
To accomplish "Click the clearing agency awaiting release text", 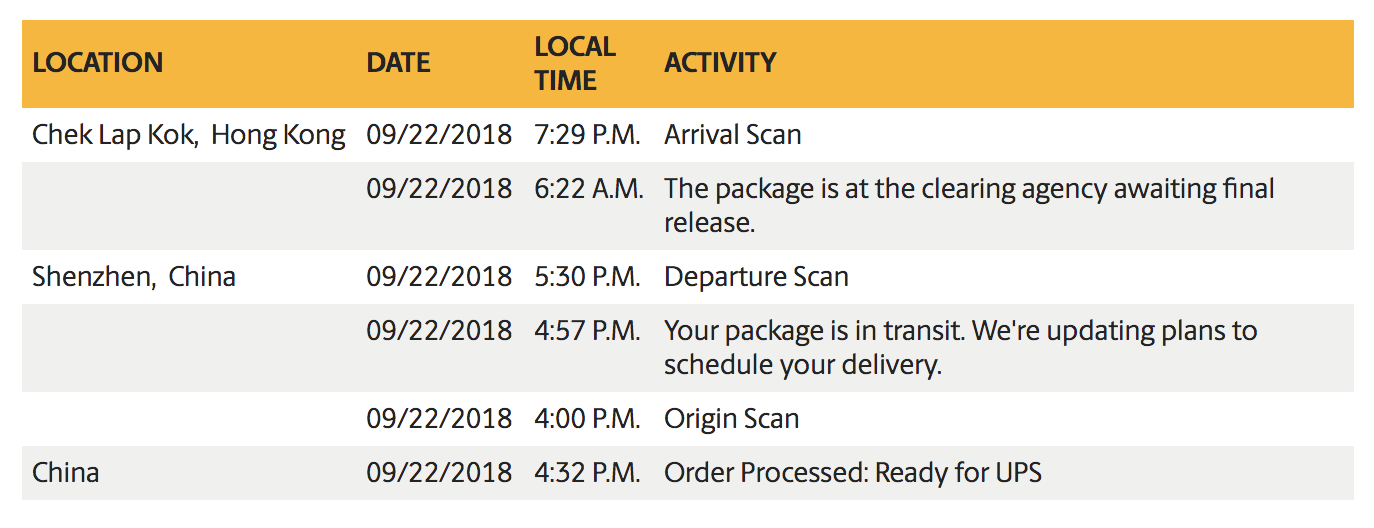I will (969, 205).
